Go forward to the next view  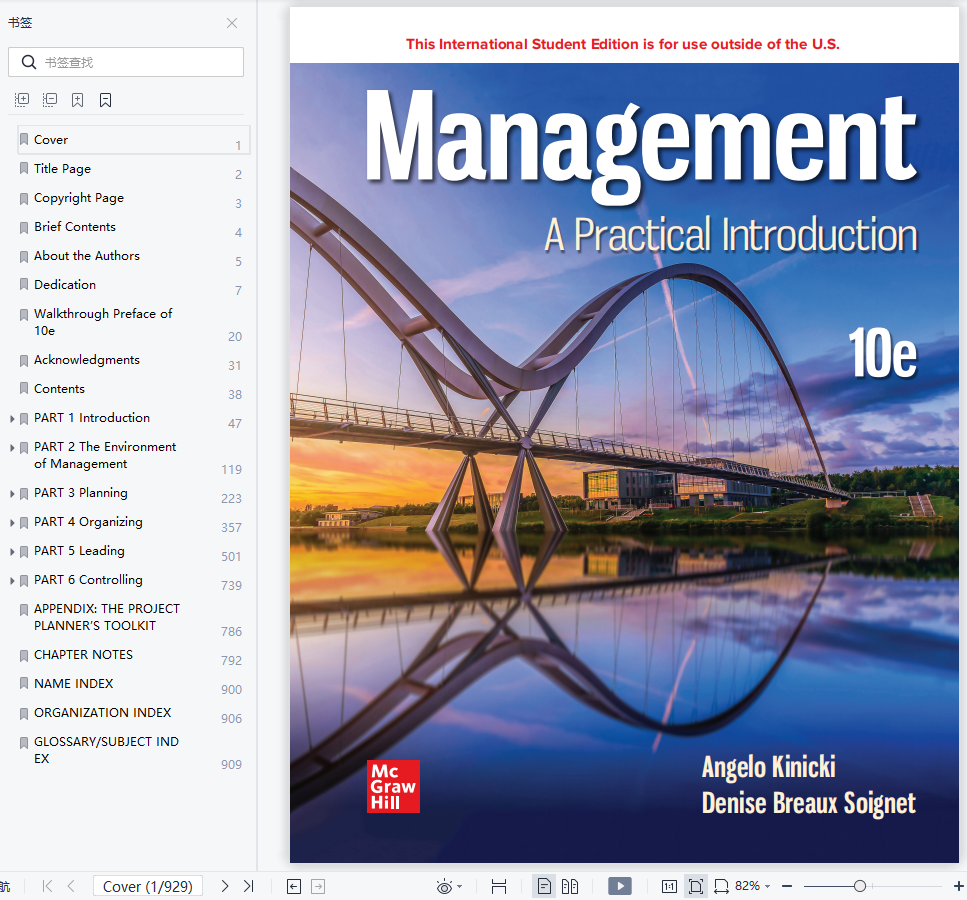pos(318,886)
